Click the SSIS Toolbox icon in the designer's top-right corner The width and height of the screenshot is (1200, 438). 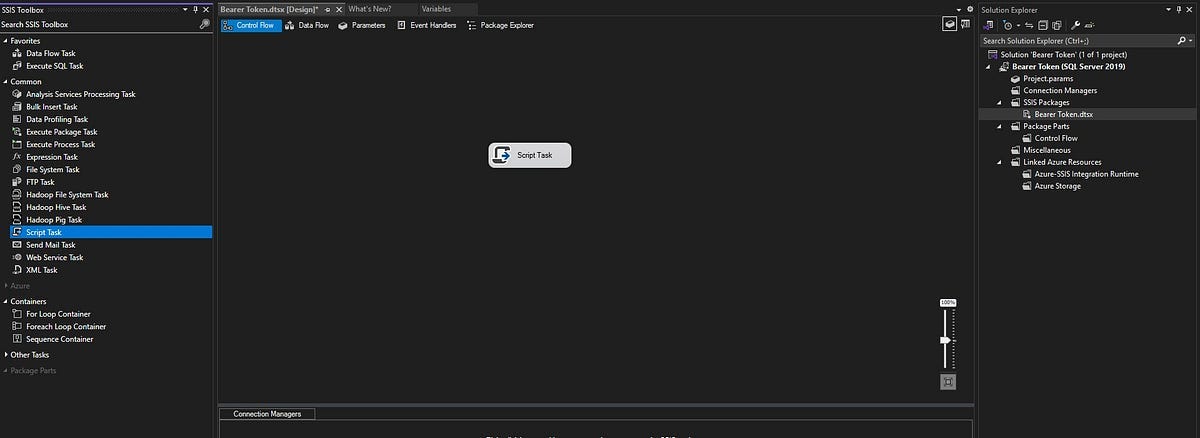point(965,25)
